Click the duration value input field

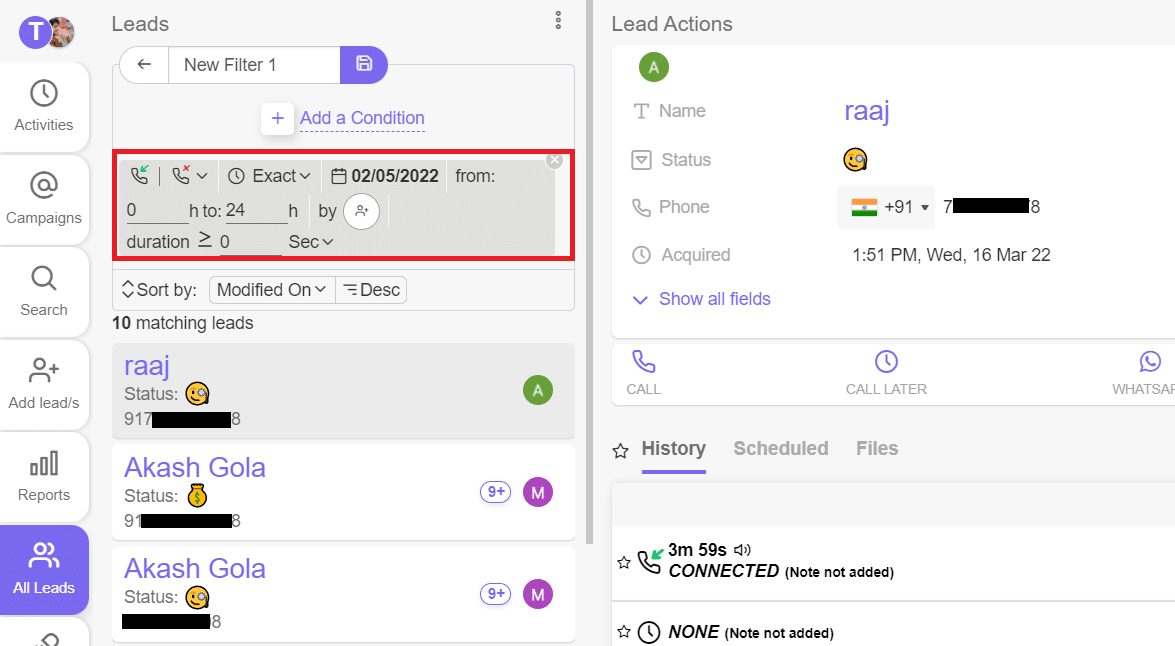click(250, 242)
